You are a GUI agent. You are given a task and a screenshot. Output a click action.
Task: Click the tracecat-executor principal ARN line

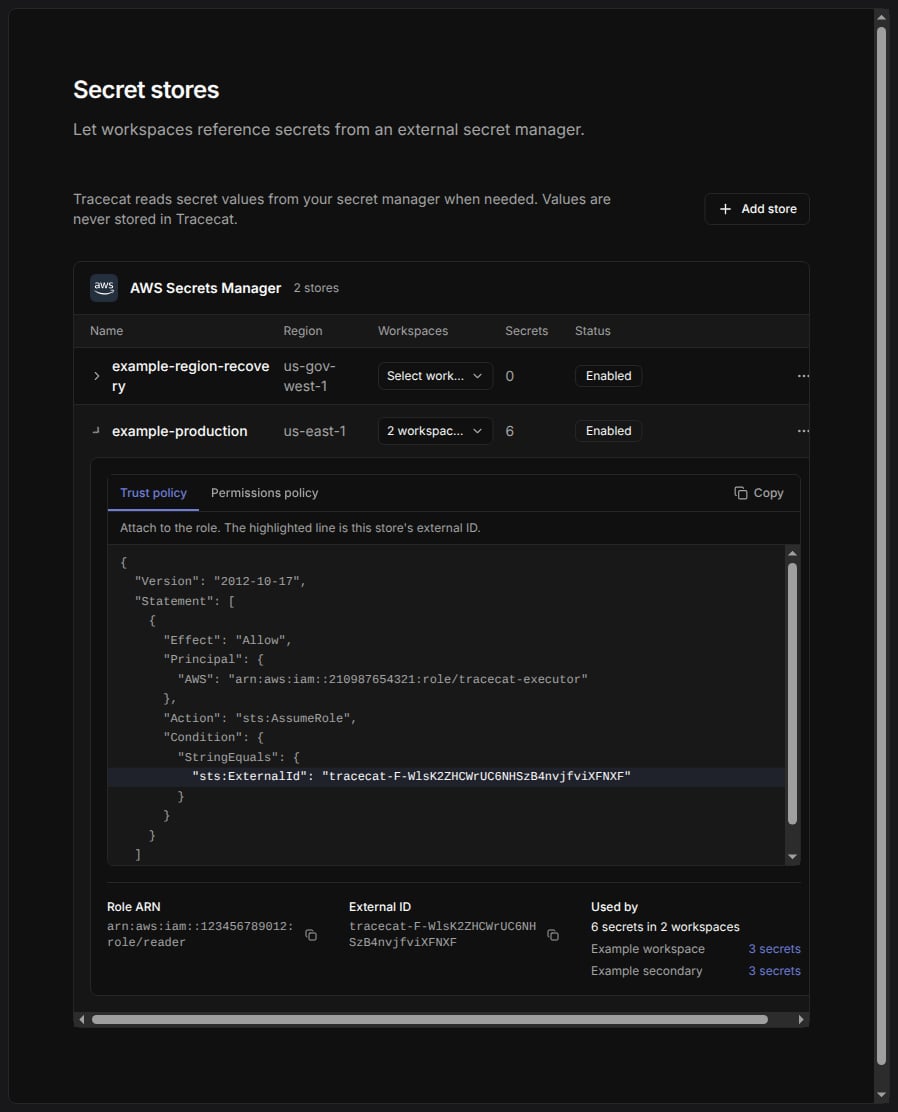pyautogui.click(x=382, y=679)
